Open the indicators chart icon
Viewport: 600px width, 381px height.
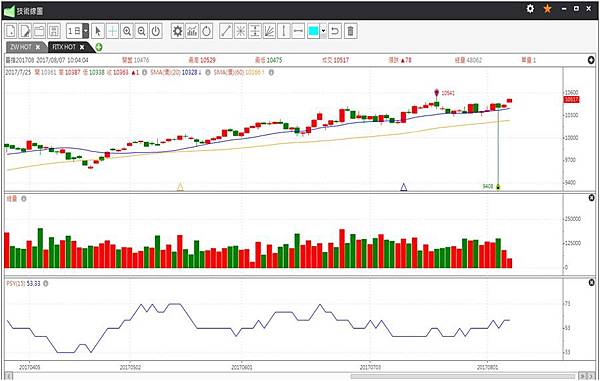point(192,31)
